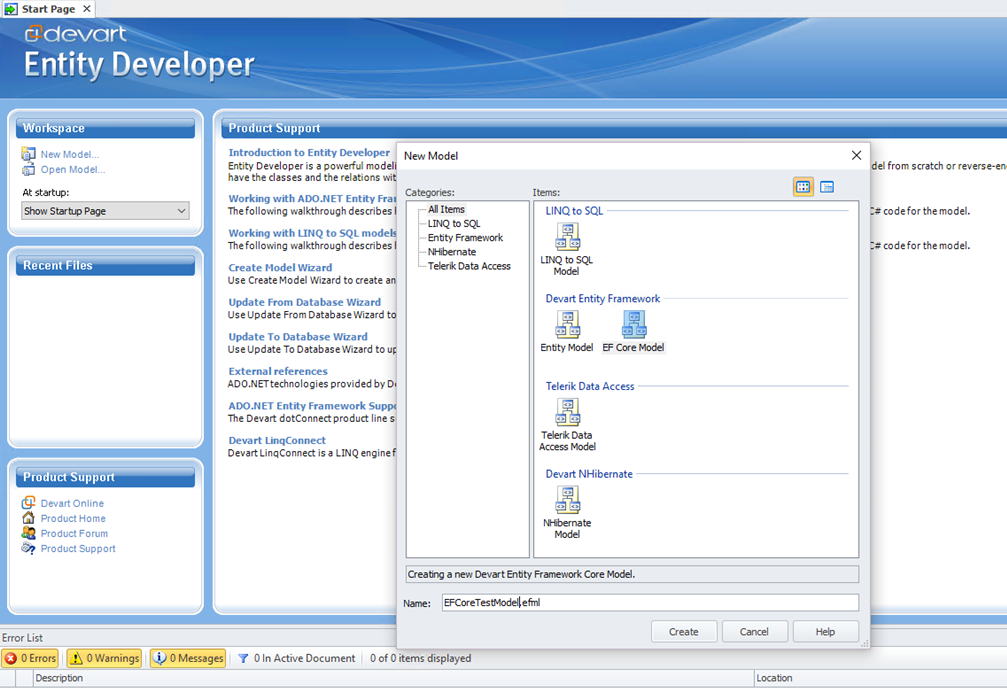
Task: Click the Product Home house icon
Action: 28,518
